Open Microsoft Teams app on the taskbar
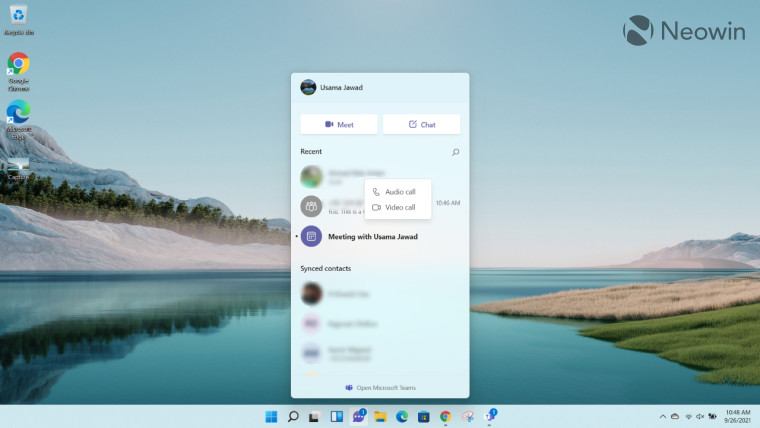 (490, 416)
